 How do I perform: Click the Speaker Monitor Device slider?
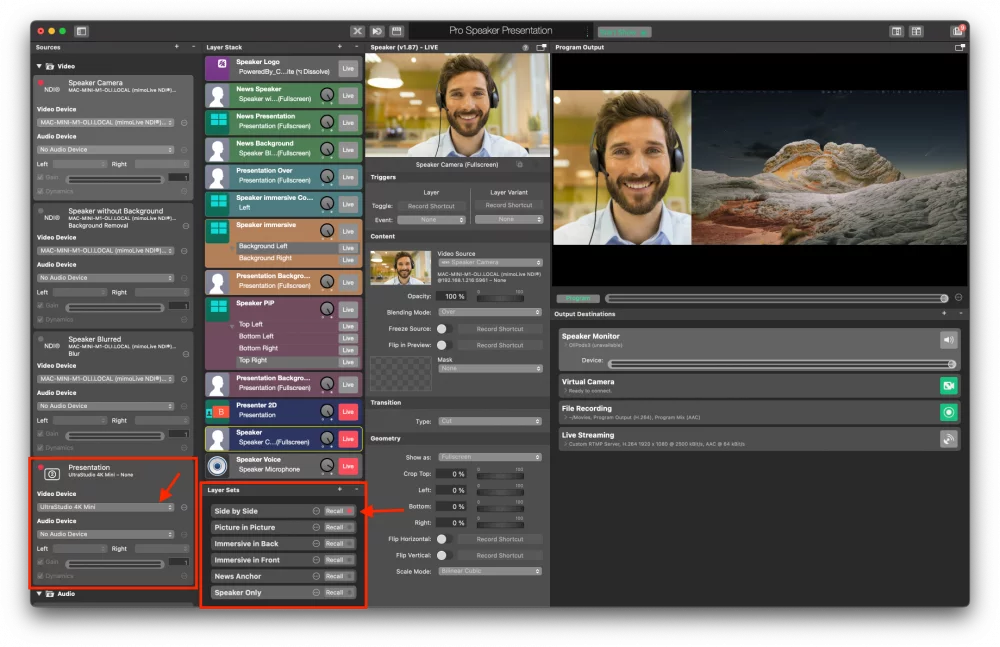(782, 364)
